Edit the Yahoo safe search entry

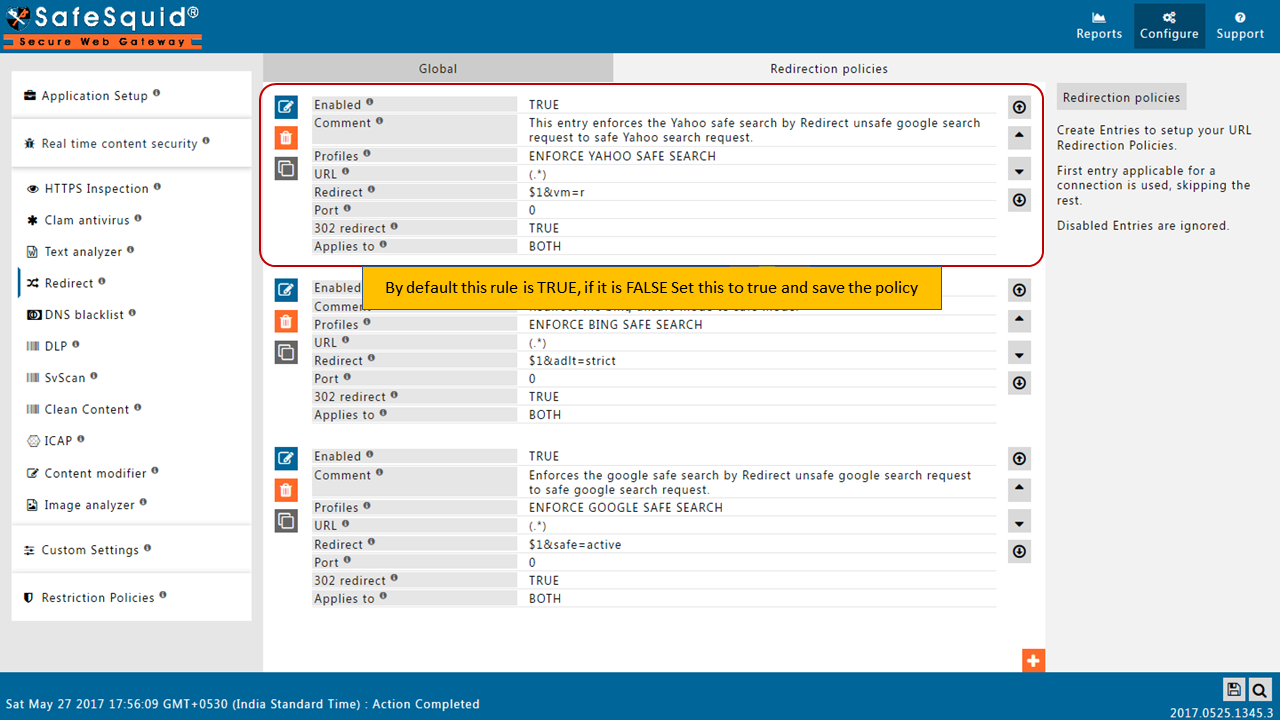pyautogui.click(x=286, y=107)
